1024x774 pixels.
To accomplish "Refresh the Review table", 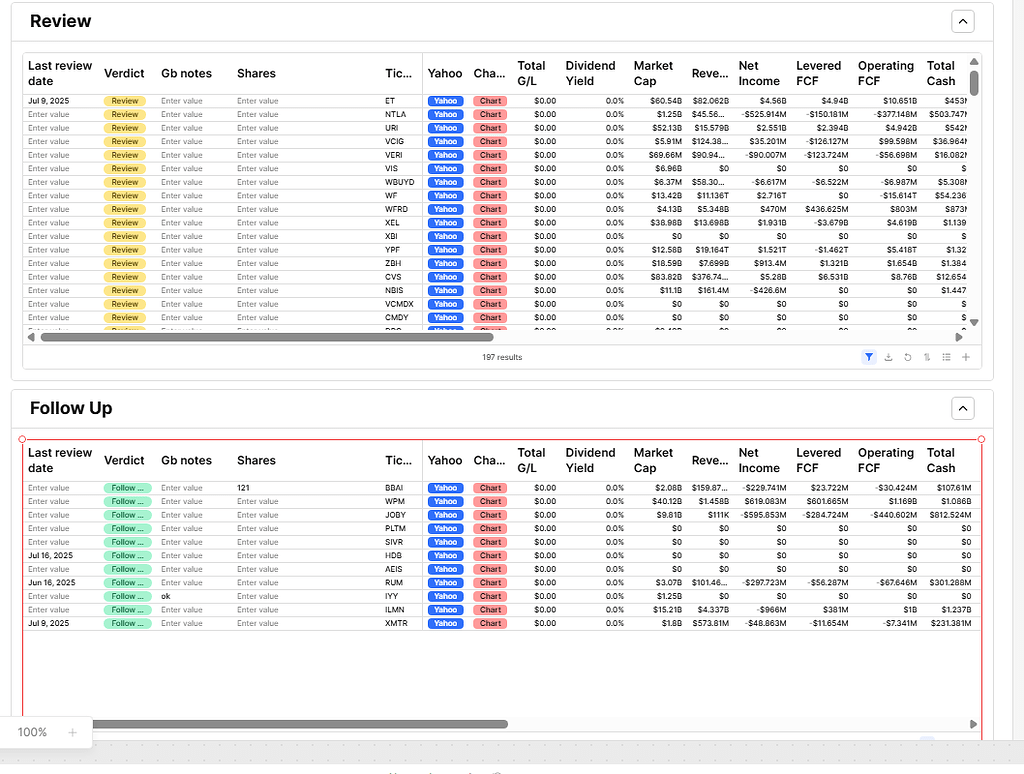I will [908, 357].
